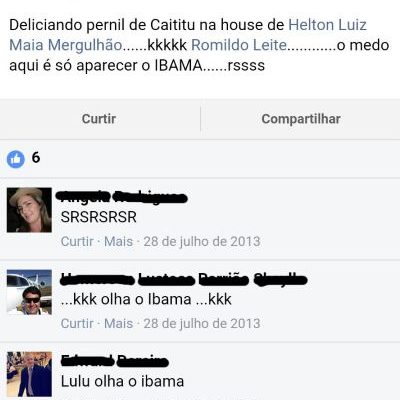Like the SRSRSRSR comment via Curtir
400x400 pixels.
(x=77, y=241)
